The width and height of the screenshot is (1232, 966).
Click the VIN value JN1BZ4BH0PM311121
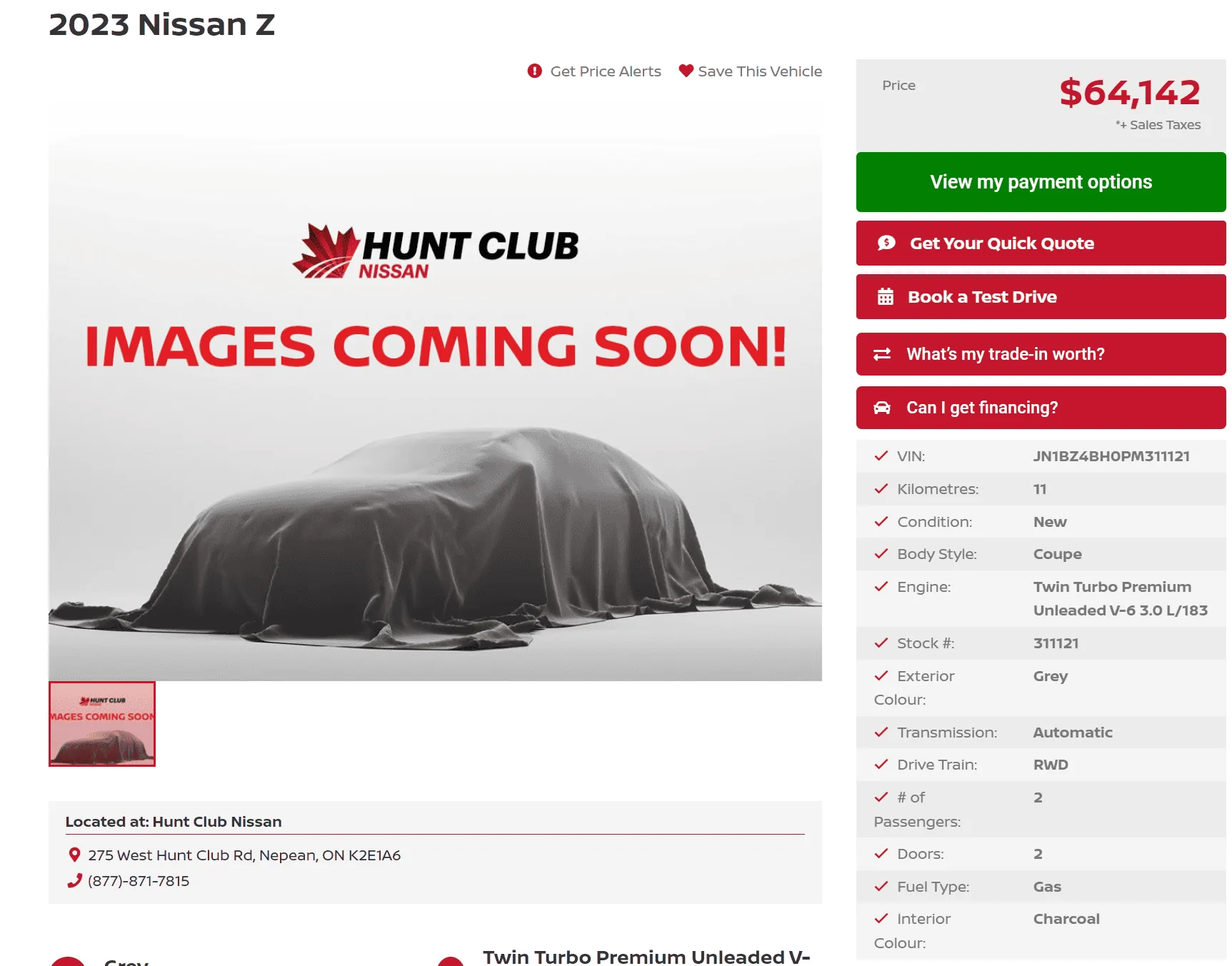click(x=1111, y=456)
